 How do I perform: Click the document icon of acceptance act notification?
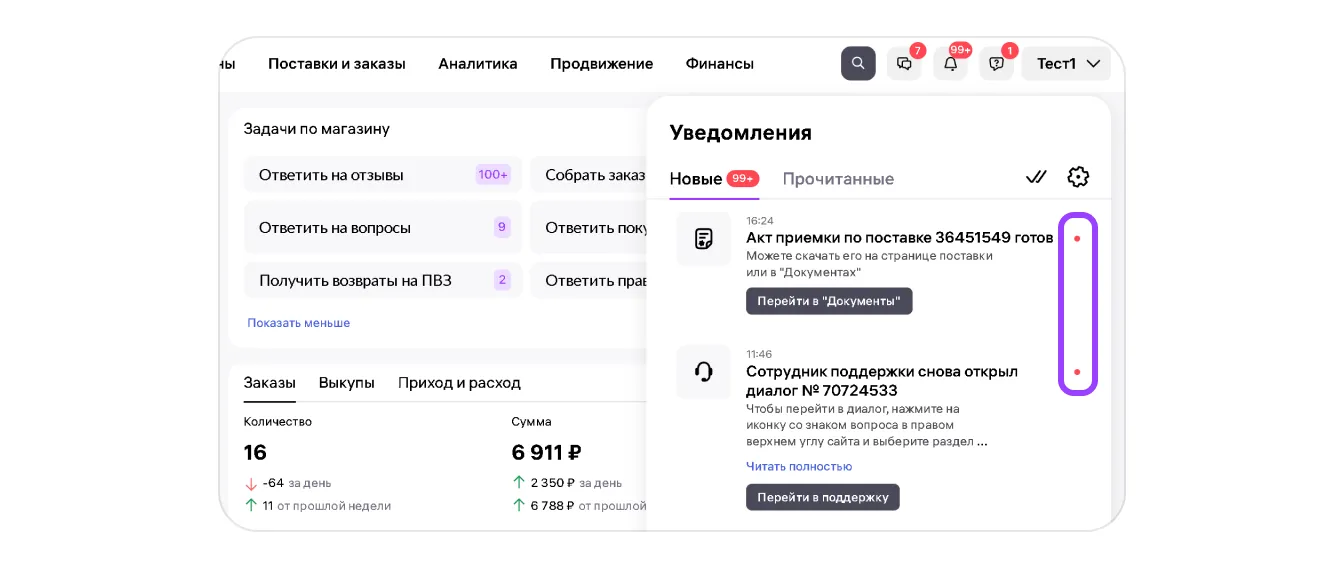[x=703, y=239]
